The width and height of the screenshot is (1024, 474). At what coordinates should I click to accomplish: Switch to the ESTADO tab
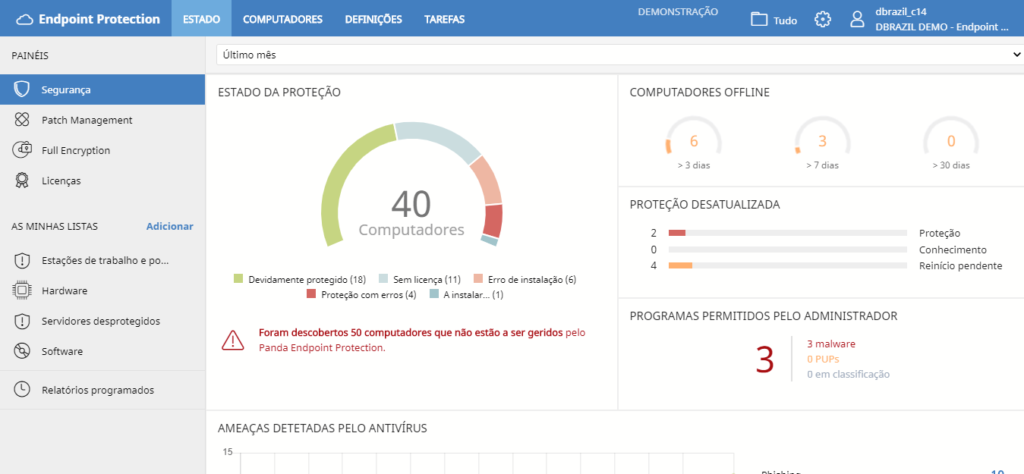point(201,19)
